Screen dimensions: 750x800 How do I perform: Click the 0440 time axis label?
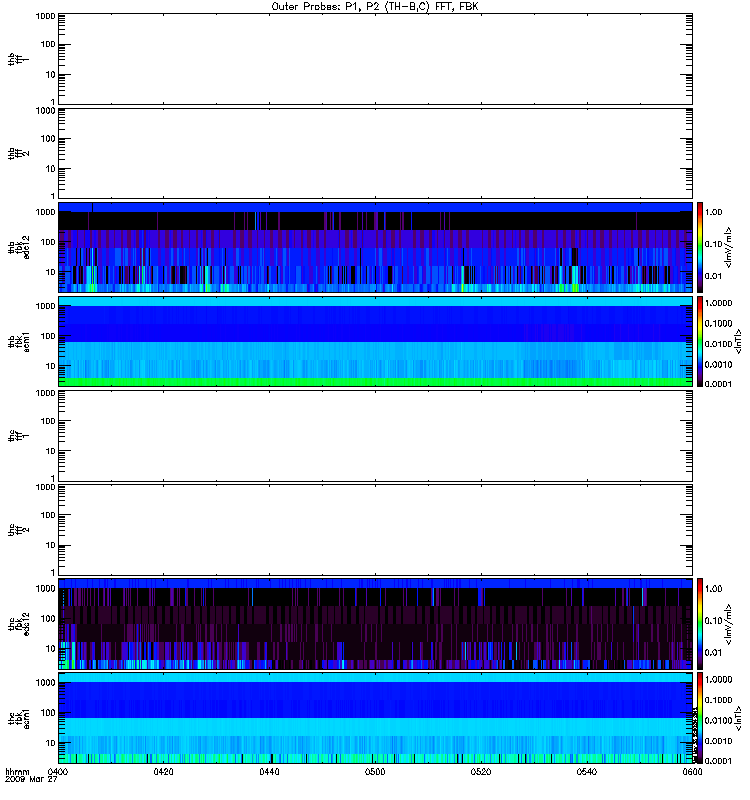click(269, 772)
